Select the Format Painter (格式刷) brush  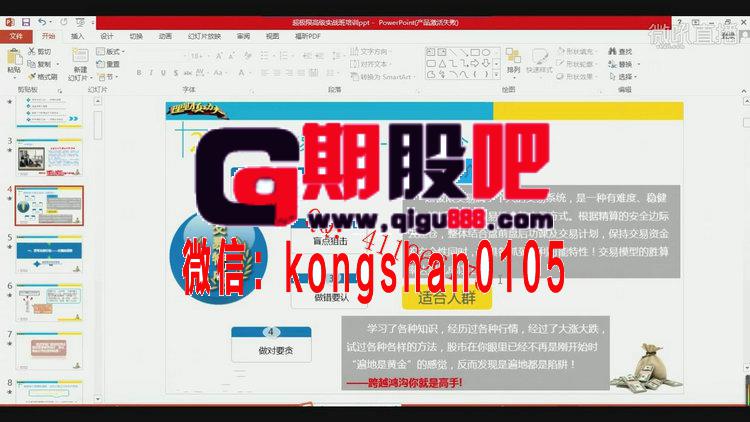tap(32, 76)
